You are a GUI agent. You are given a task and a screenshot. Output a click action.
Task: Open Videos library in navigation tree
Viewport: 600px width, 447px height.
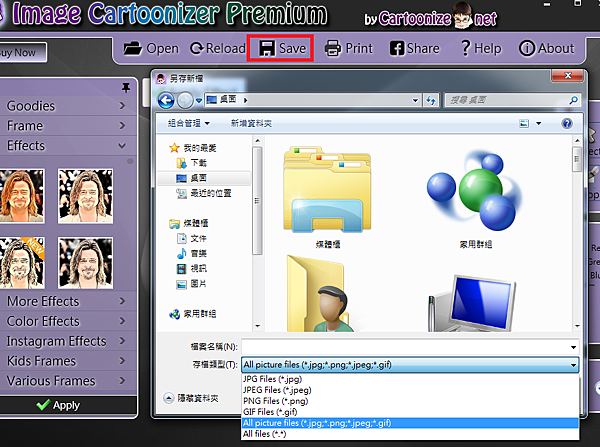191,268
